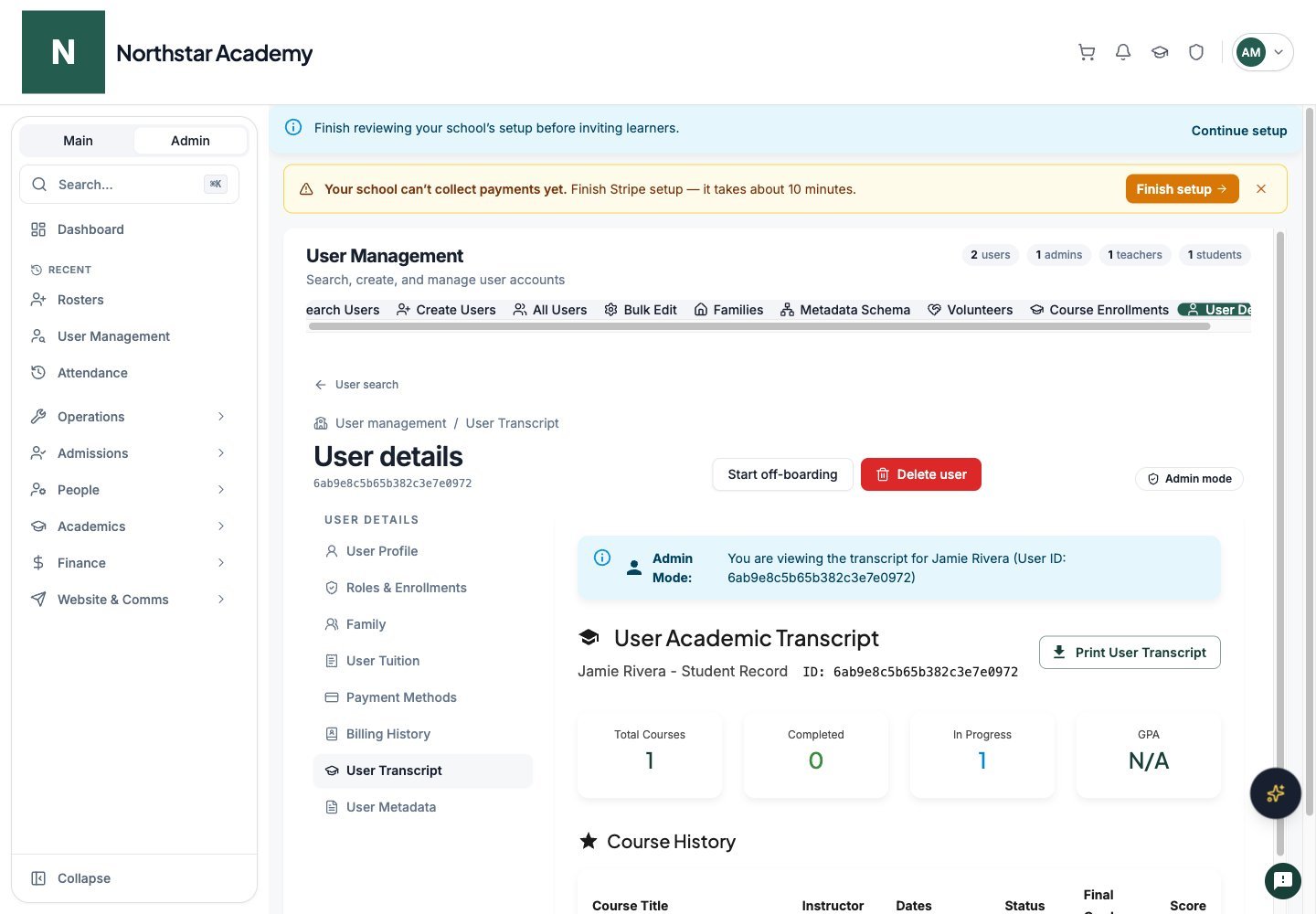Image resolution: width=1316 pixels, height=914 pixels.
Task: Go to Rosters in recent list
Action: (x=129, y=300)
